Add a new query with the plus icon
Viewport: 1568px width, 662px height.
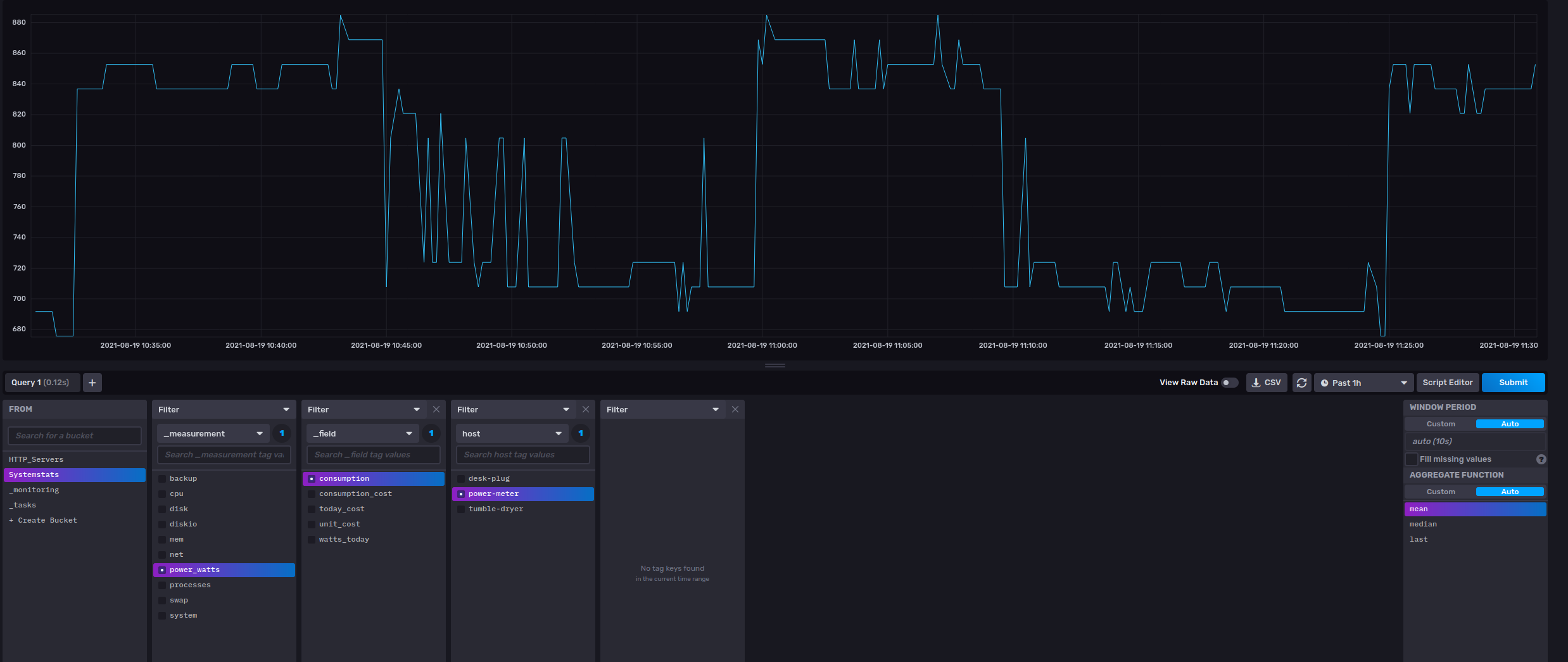click(92, 383)
